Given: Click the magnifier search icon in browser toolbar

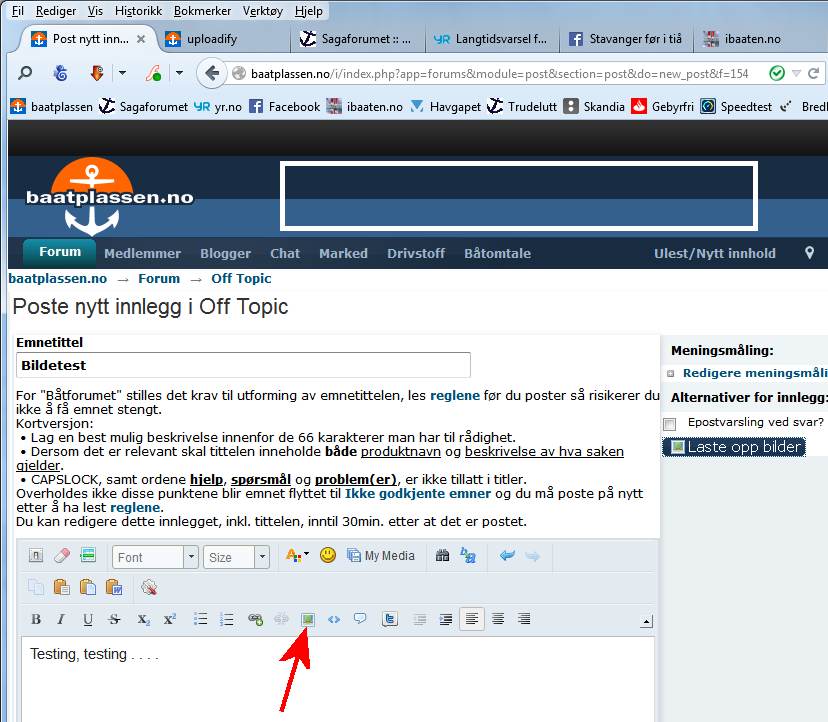Looking at the screenshot, I should pyautogui.click(x=25, y=73).
